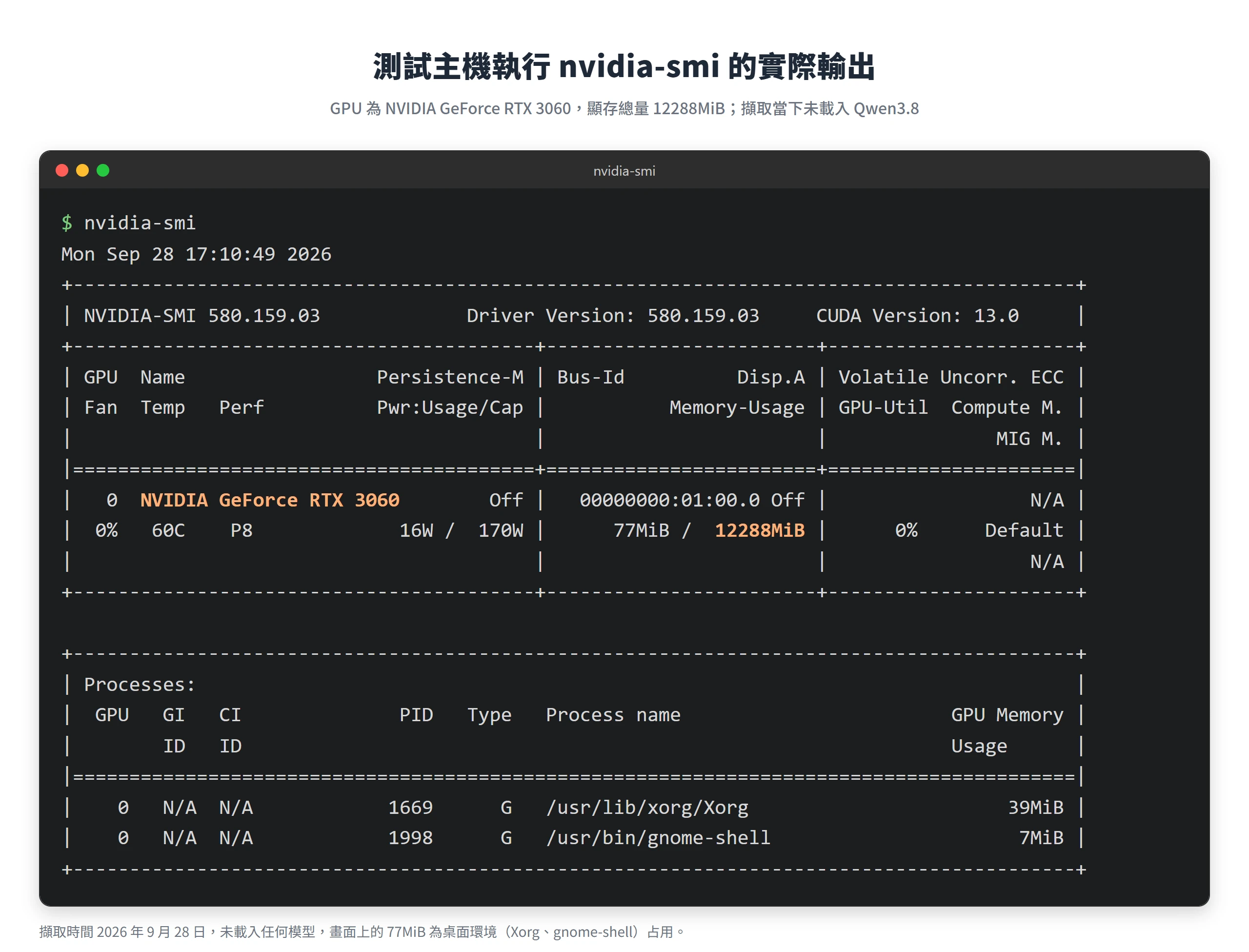The image size is (1249, 952).
Task: Click the yellow minimize window button
Action: [x=83, y=171]
